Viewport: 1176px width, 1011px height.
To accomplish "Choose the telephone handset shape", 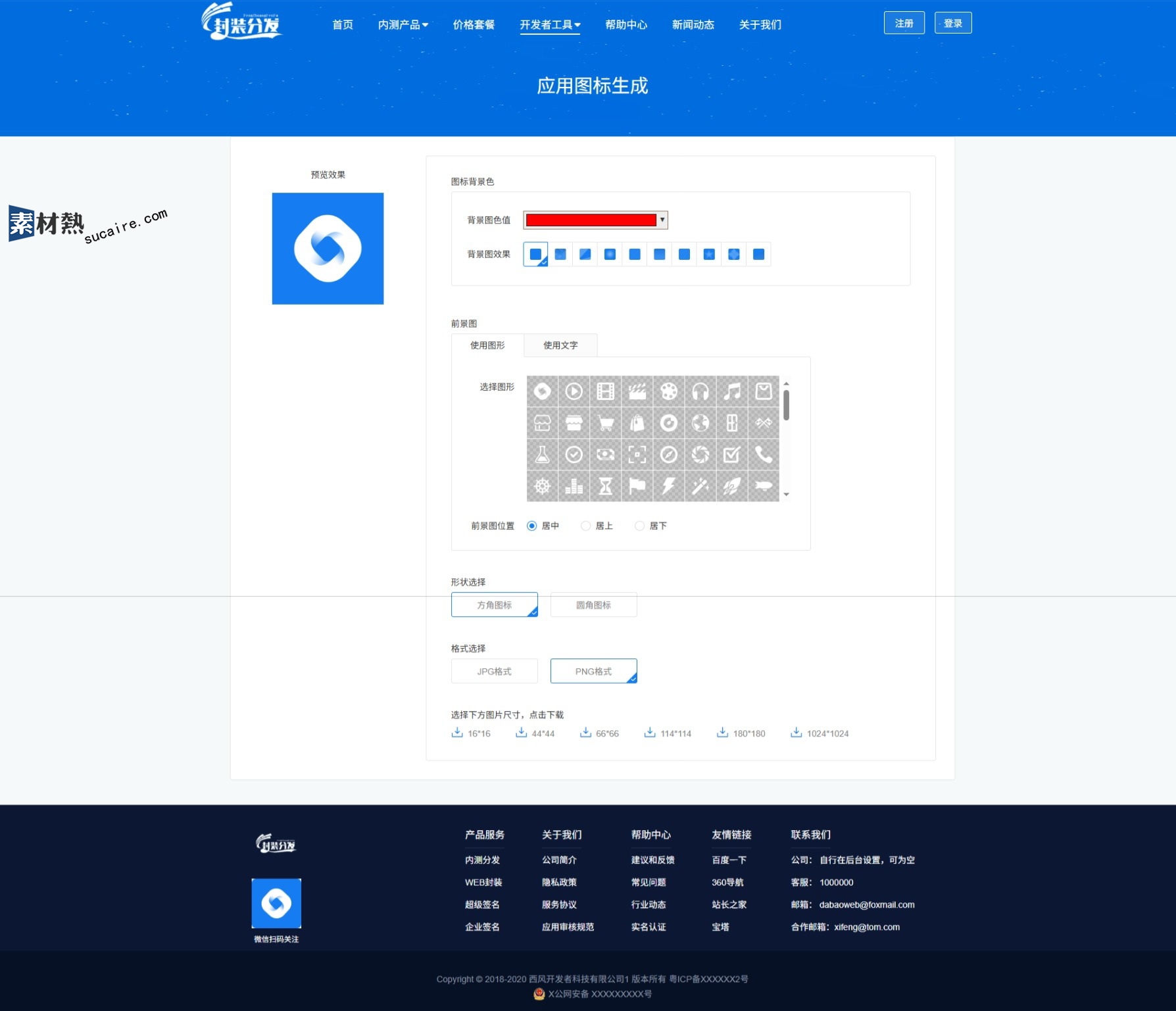I will coord(764,455).
